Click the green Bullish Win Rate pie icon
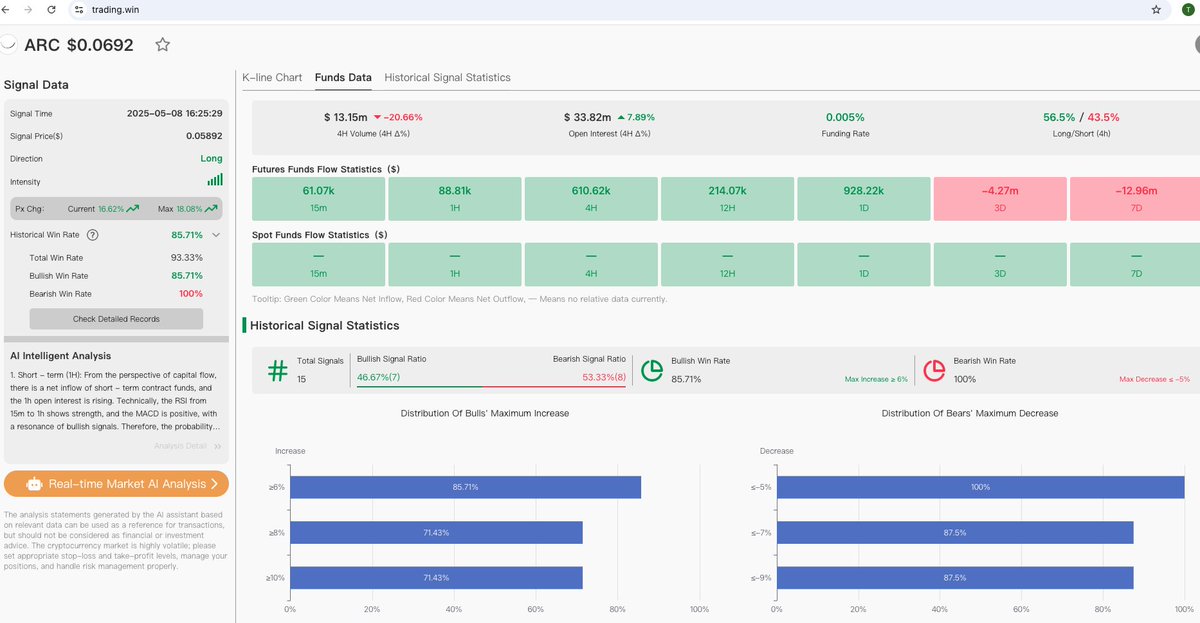The width and height of the screenshot is (1200, 623). pos(652,370)
